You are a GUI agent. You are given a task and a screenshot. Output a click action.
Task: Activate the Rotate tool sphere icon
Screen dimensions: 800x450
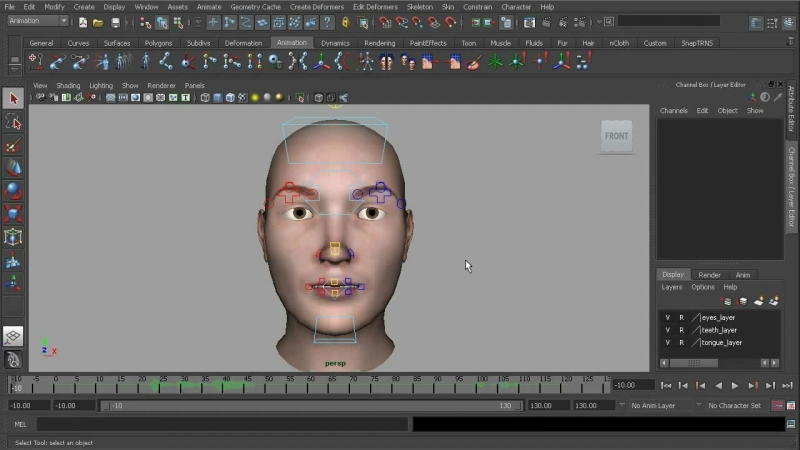[13, 190]
